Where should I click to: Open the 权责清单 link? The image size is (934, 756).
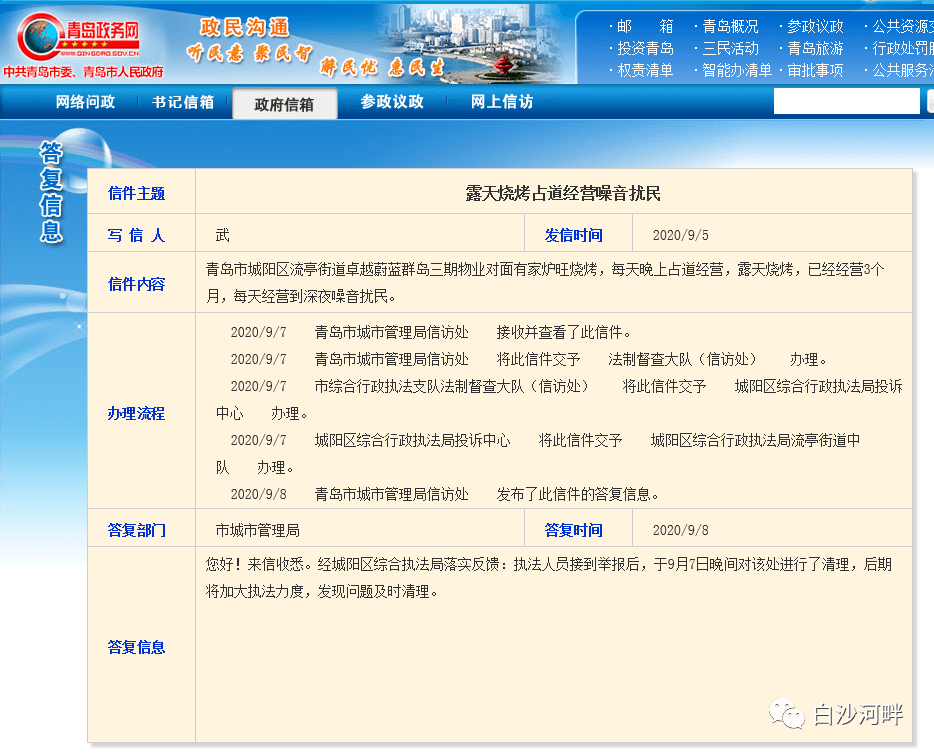tap(645, 70)
